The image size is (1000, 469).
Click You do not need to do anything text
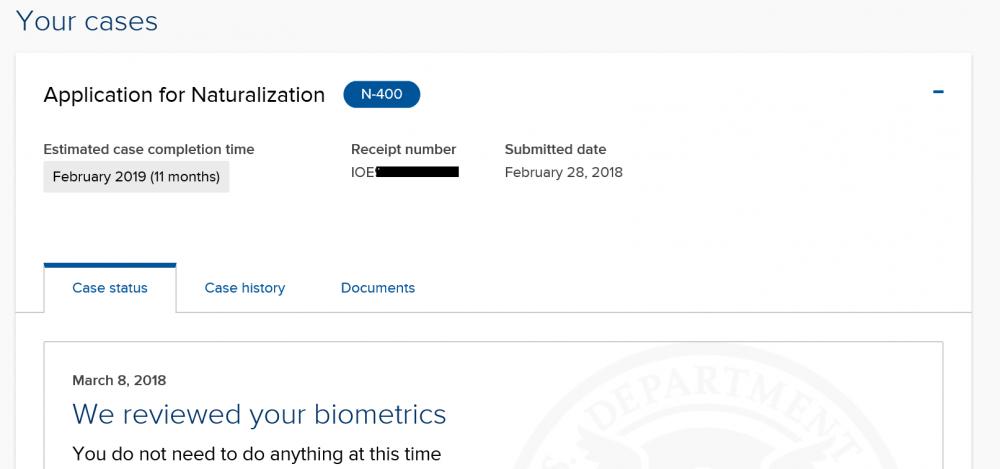click(256, 454)
